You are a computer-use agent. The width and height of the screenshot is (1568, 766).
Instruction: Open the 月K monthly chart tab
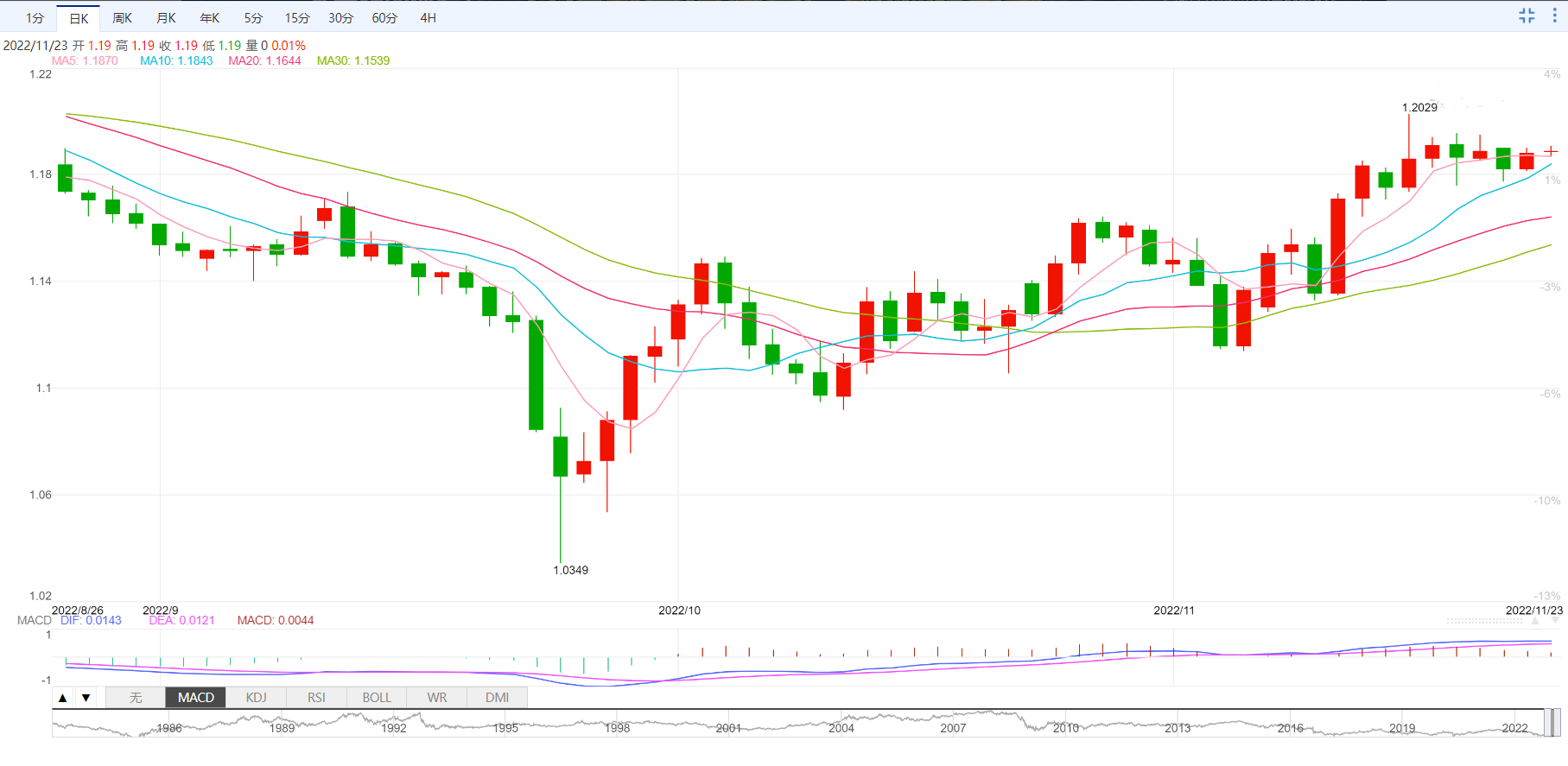(167, 18)
